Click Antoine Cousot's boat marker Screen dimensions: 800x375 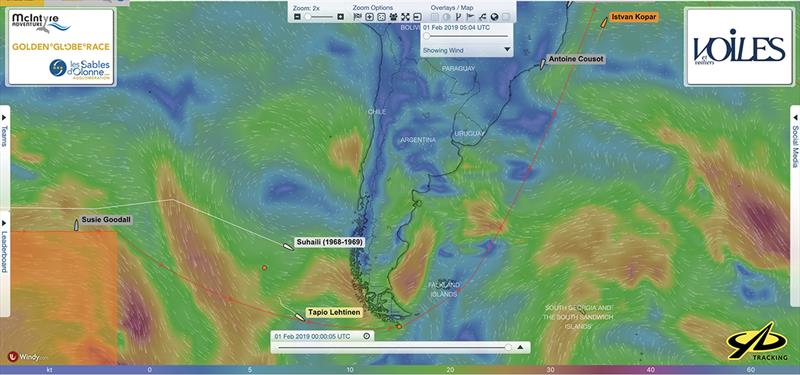tap(542, 63)
